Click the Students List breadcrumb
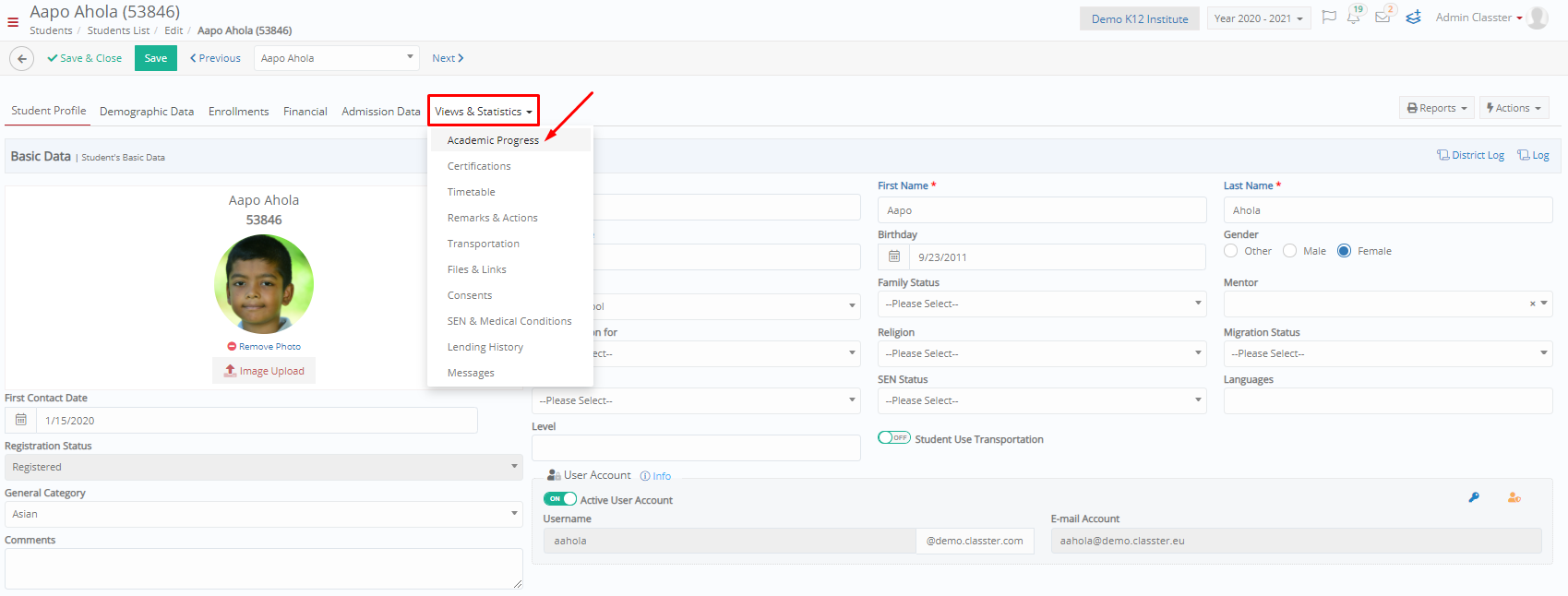 (118, 30)
